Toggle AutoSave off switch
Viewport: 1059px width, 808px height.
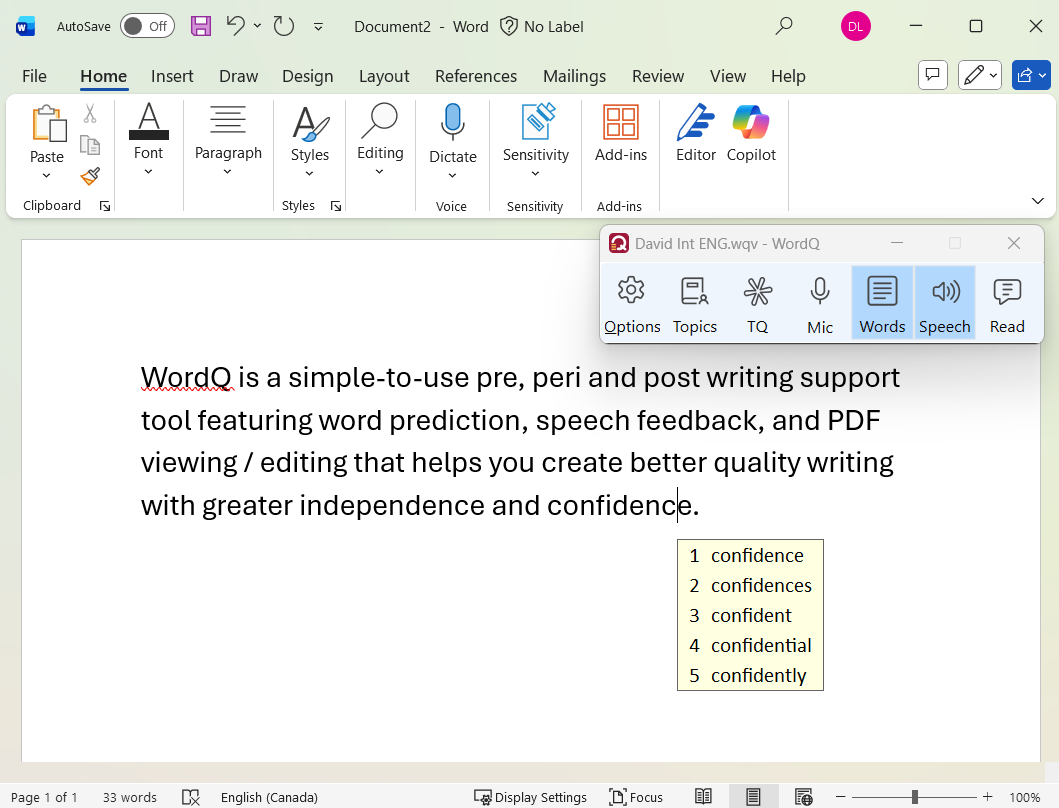pos(147,26)
